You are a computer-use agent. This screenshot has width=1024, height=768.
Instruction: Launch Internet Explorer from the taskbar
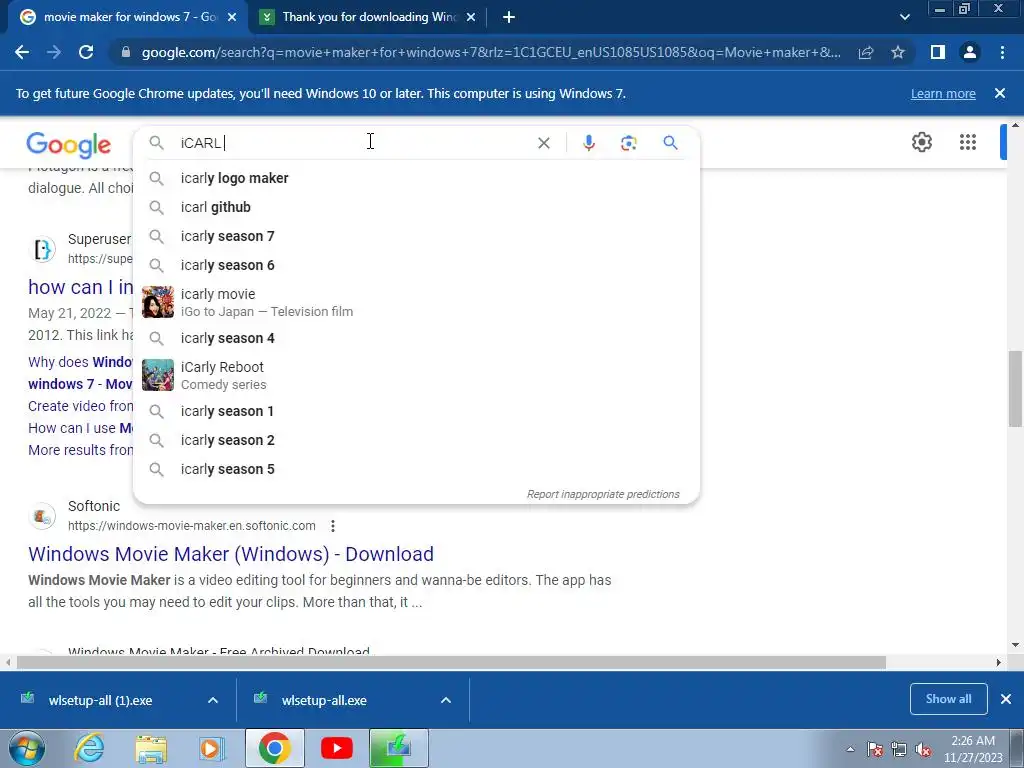coord(88,748)
